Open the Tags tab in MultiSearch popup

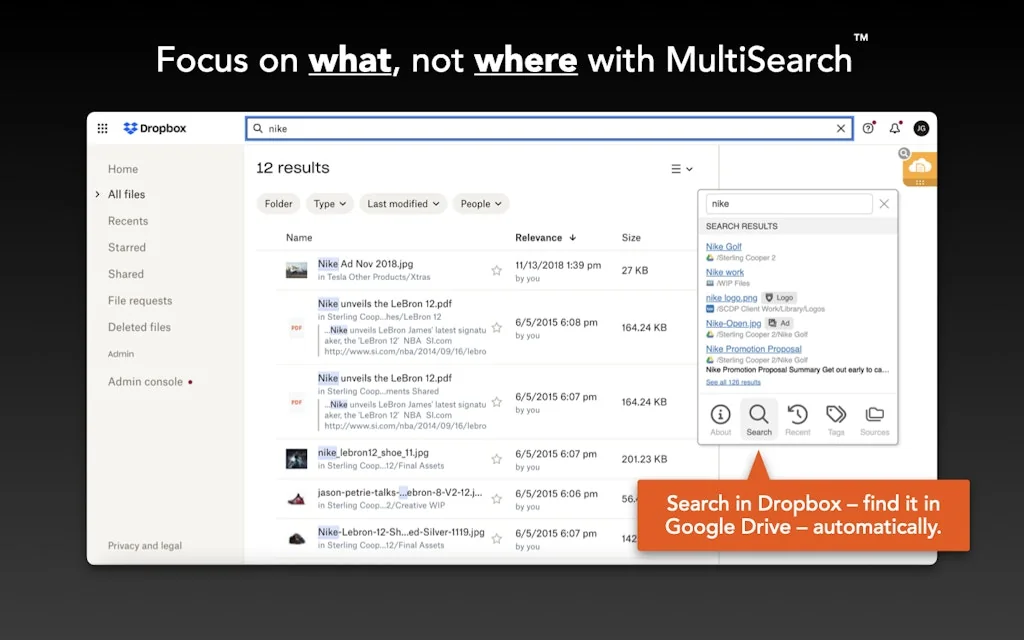836,420
